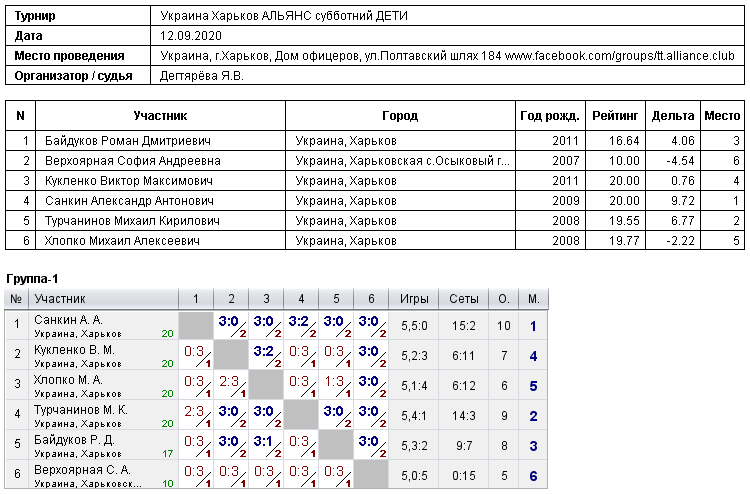750x494 pixels.
Task: Click delta value 6.77
Action: click(x=683, y=221)
